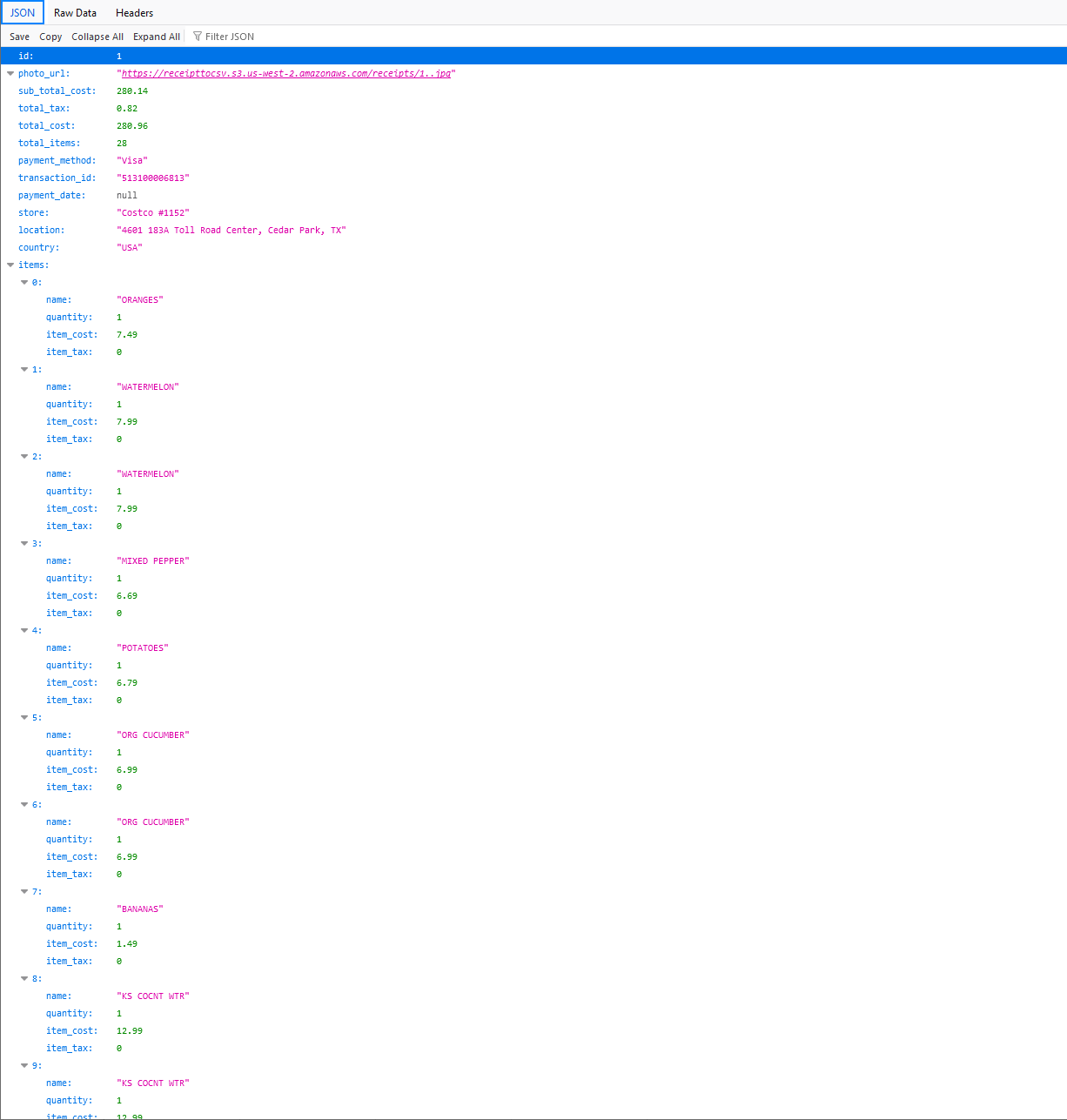Image resolution: width=1067 pixels, height=1120 pixels.
Task: Switch to the JSON tab
Action: tap(23, 12)
